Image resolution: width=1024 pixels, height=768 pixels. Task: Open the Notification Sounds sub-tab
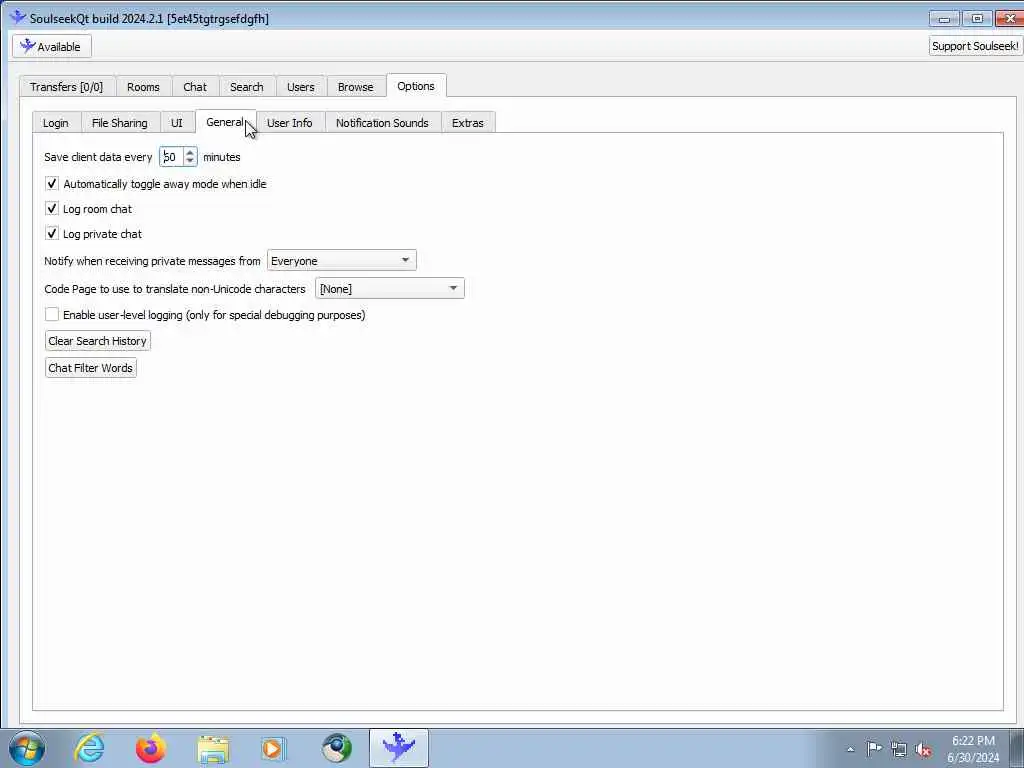(x=382, y=123)
